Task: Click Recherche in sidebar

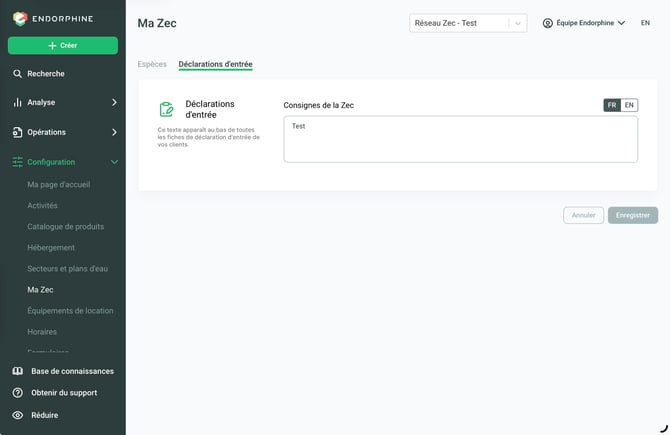Action: (46, 73)
